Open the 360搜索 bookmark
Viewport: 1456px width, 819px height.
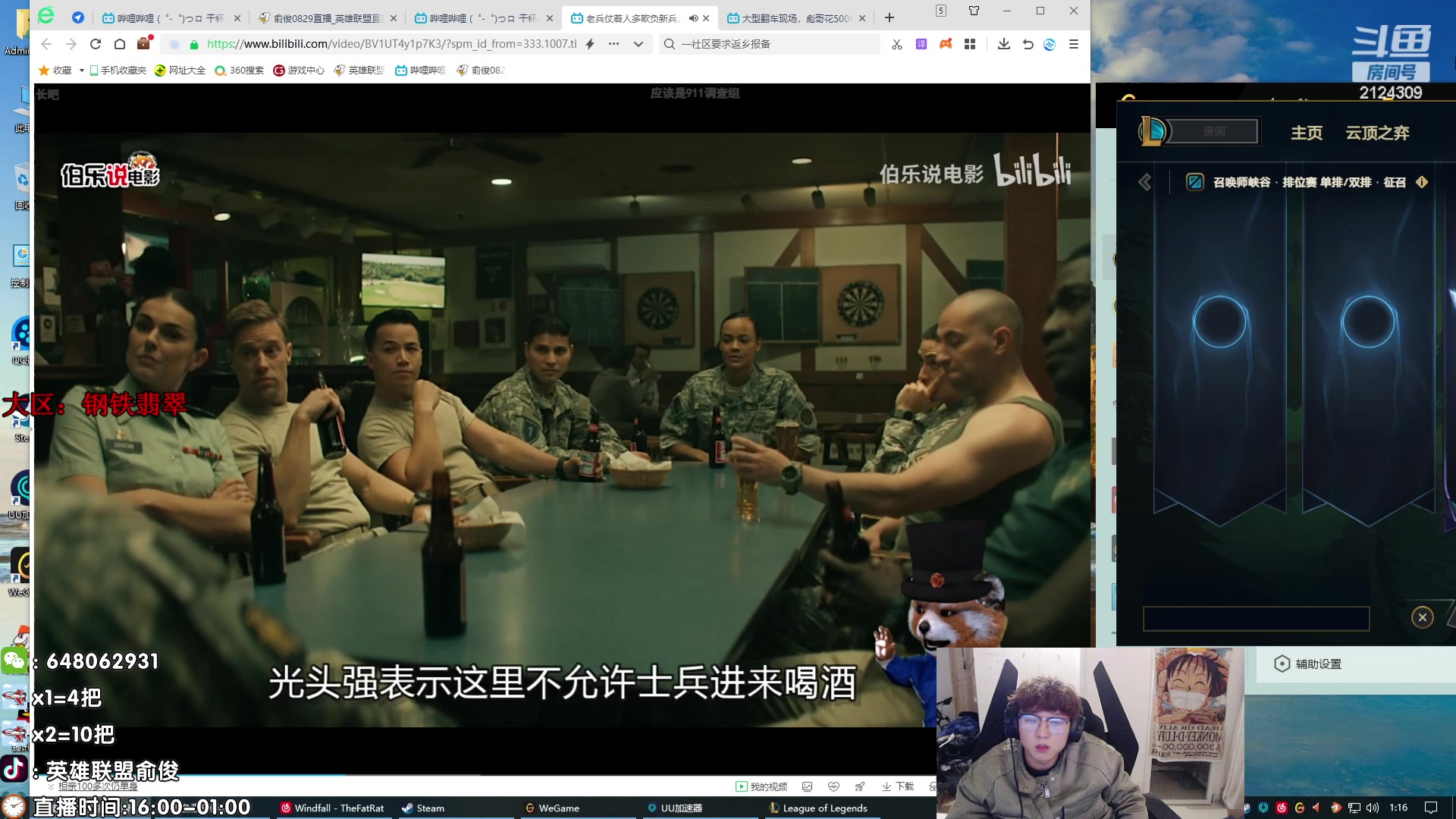click(240, 70)
